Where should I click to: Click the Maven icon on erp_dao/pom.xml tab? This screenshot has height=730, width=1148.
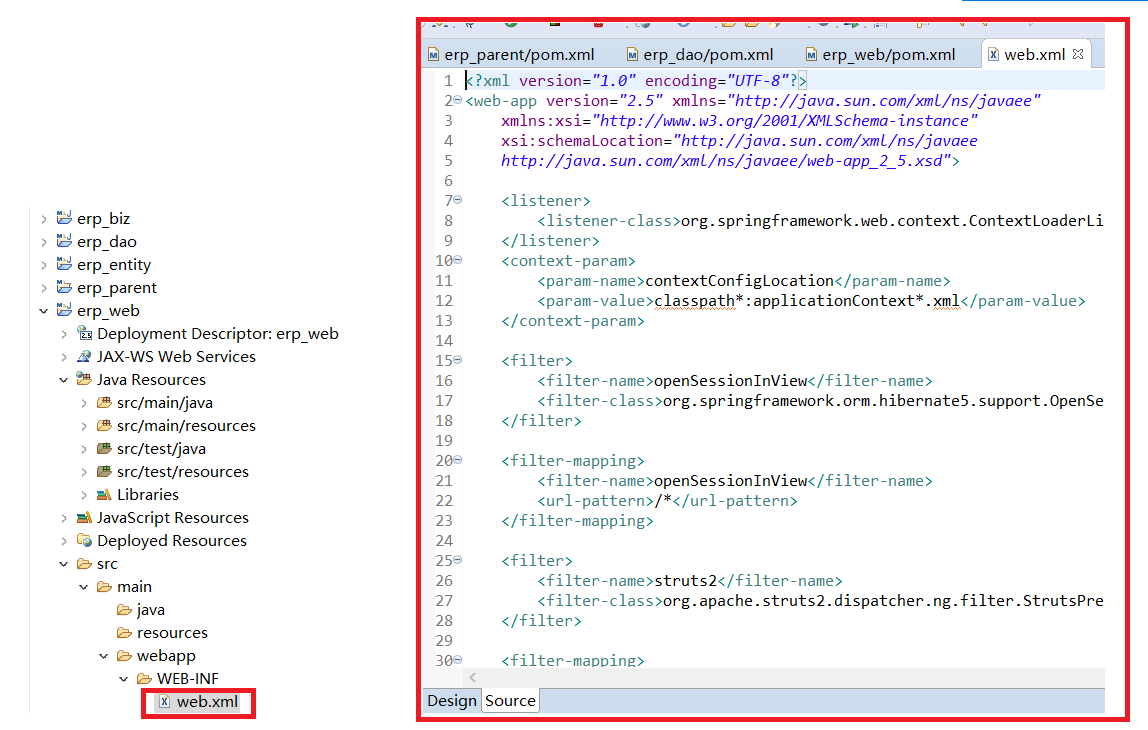pos(632,55)
